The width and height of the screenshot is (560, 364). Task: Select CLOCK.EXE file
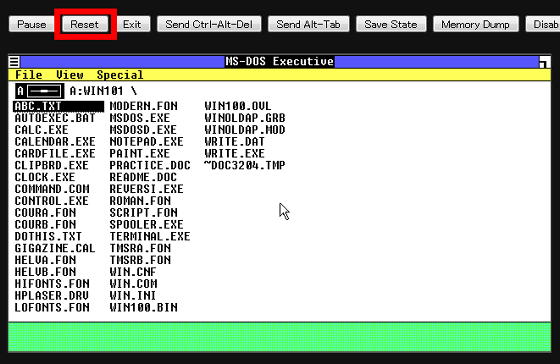[45, 177]
